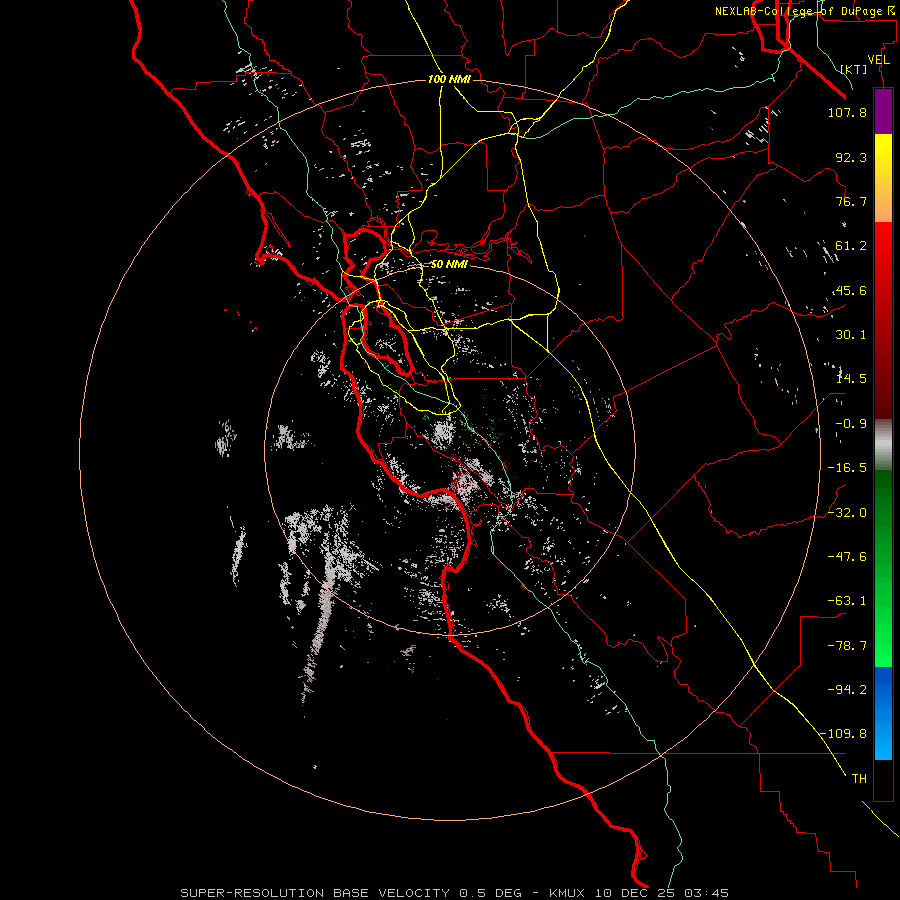The width and height of the screenshot is (900, 900).
Task: Select the -16.5 legend value
Action: 847,468
